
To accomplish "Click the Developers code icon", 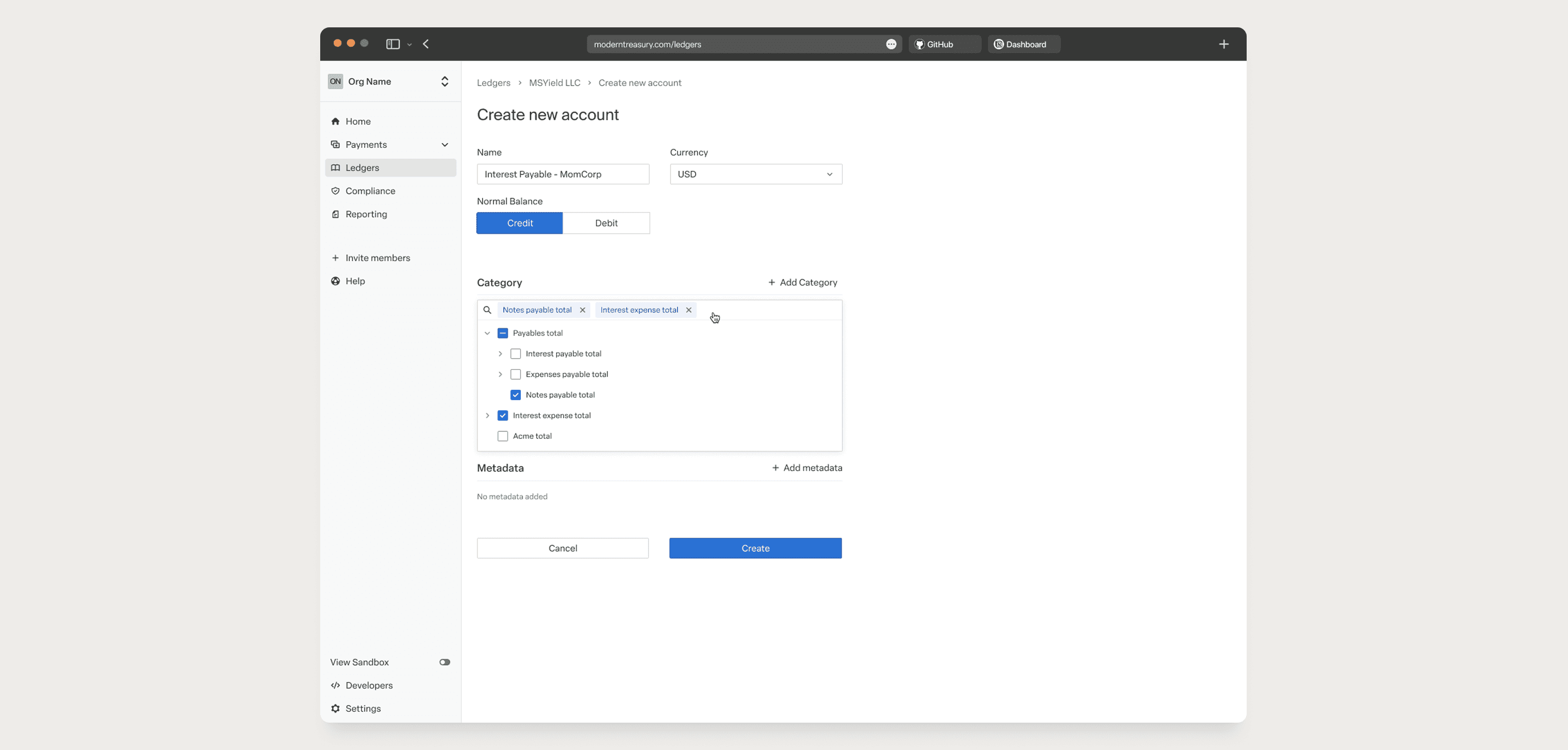I will [336, 685].
